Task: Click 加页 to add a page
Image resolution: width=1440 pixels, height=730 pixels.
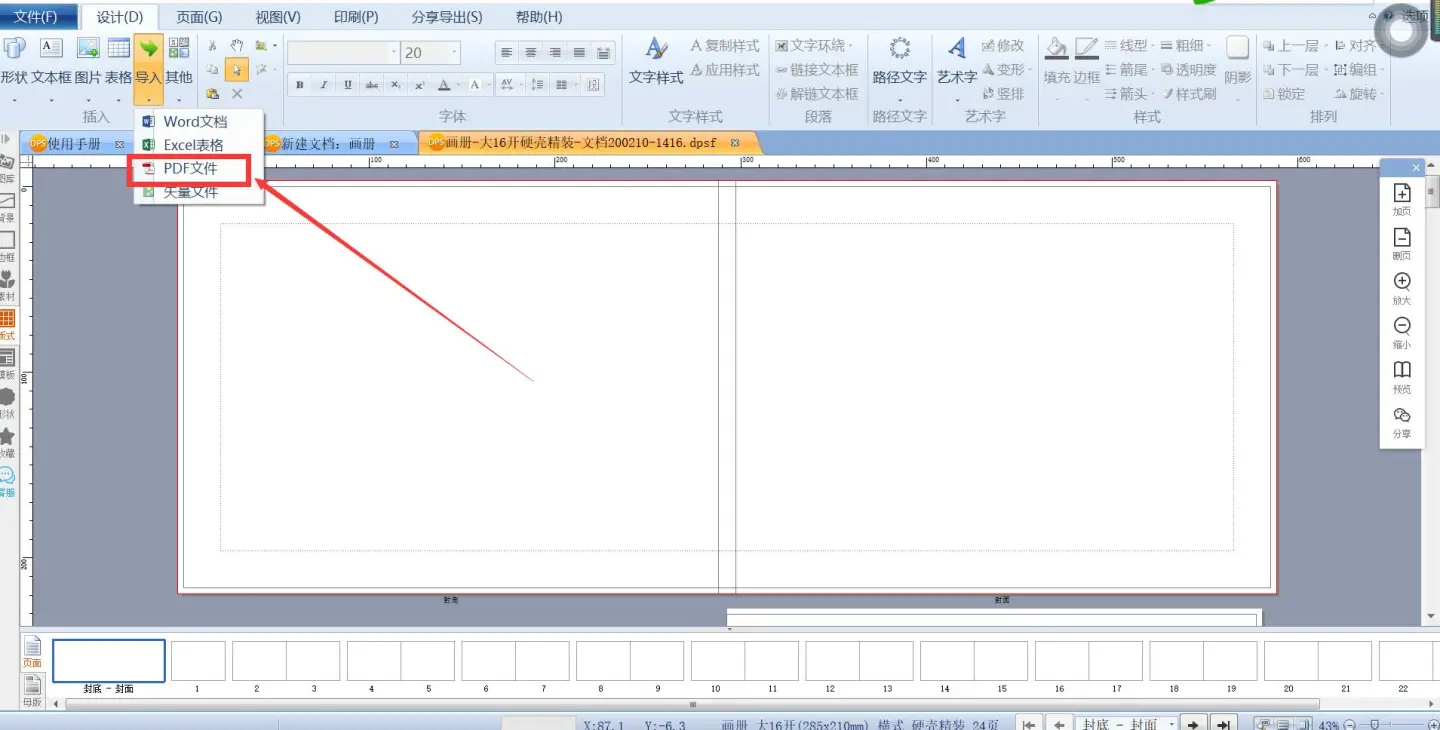Action: tap(1402, 200)
